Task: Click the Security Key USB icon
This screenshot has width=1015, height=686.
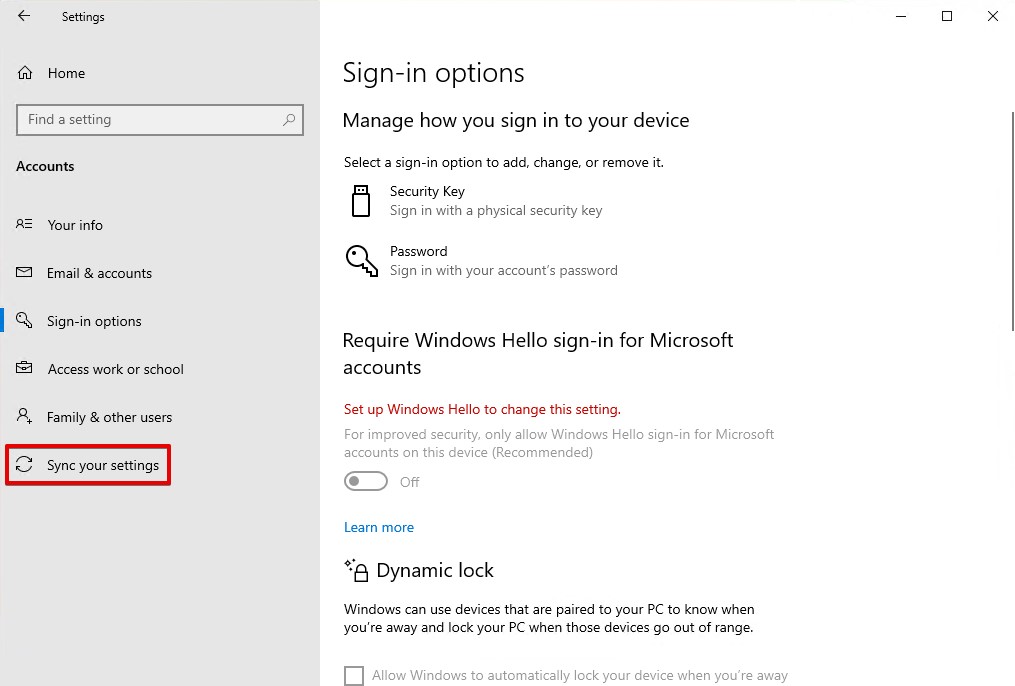Action: [361, 201]
